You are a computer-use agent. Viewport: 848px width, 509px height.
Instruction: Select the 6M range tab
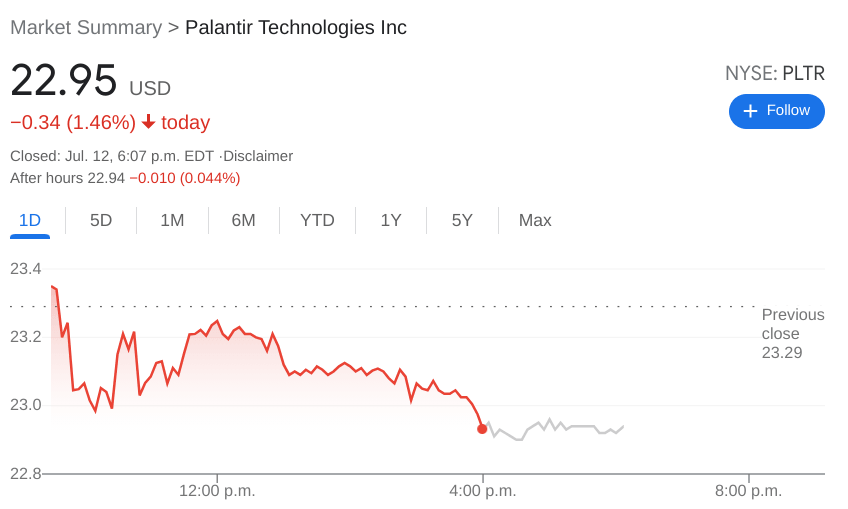click(243, 221)
